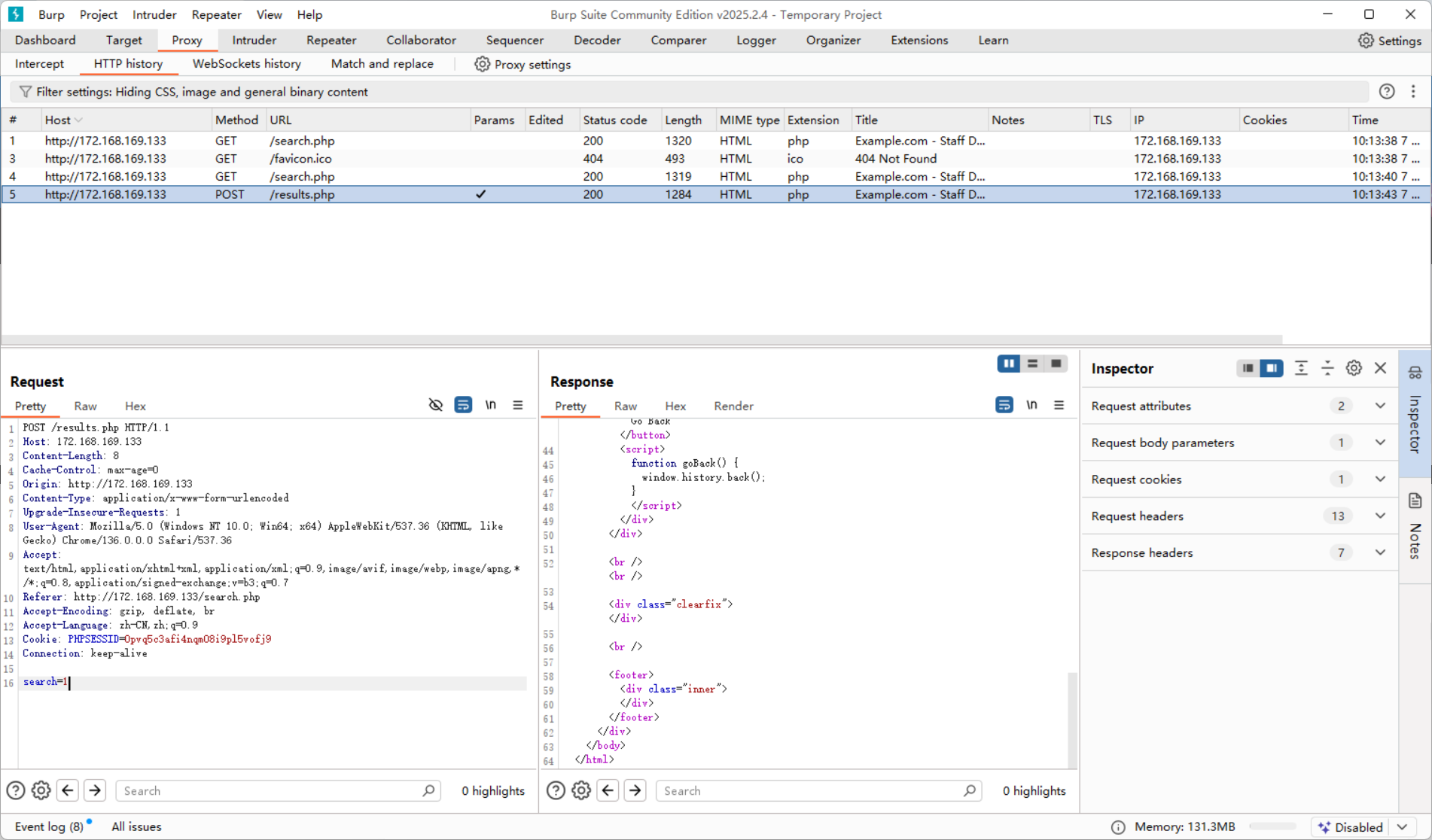This screenshot has width=1432, height=840.
Task: Expand Response headers section
Action: (x=1380, y=552)
